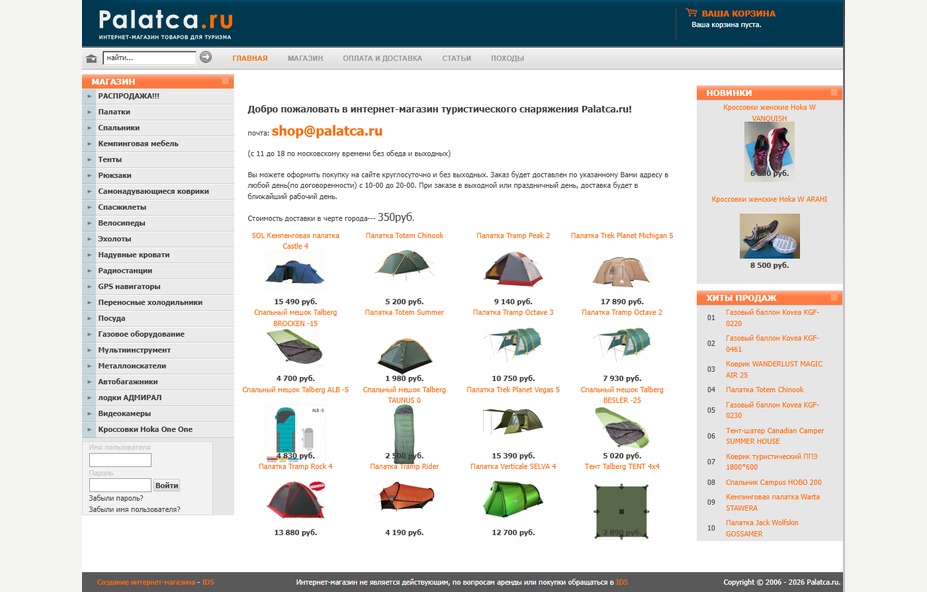Open Самонадувающиеся коврики category
This screenshot has width=927, height=592.
pos(154,192)
